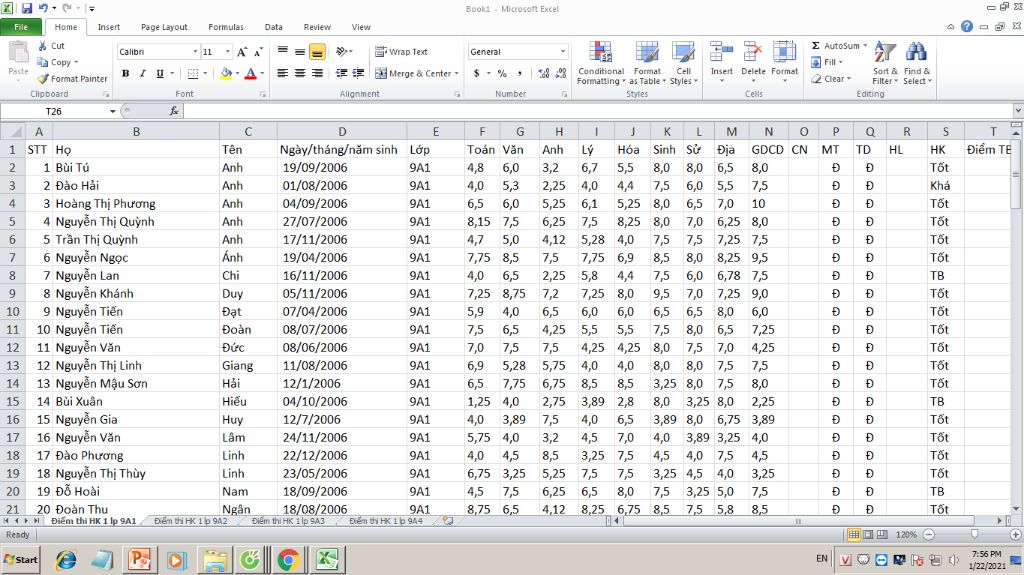Toggle Center horizontal alignment
Image resolution: width=1024 pixels, height=575 pixels.
click(x=300, y=73)
